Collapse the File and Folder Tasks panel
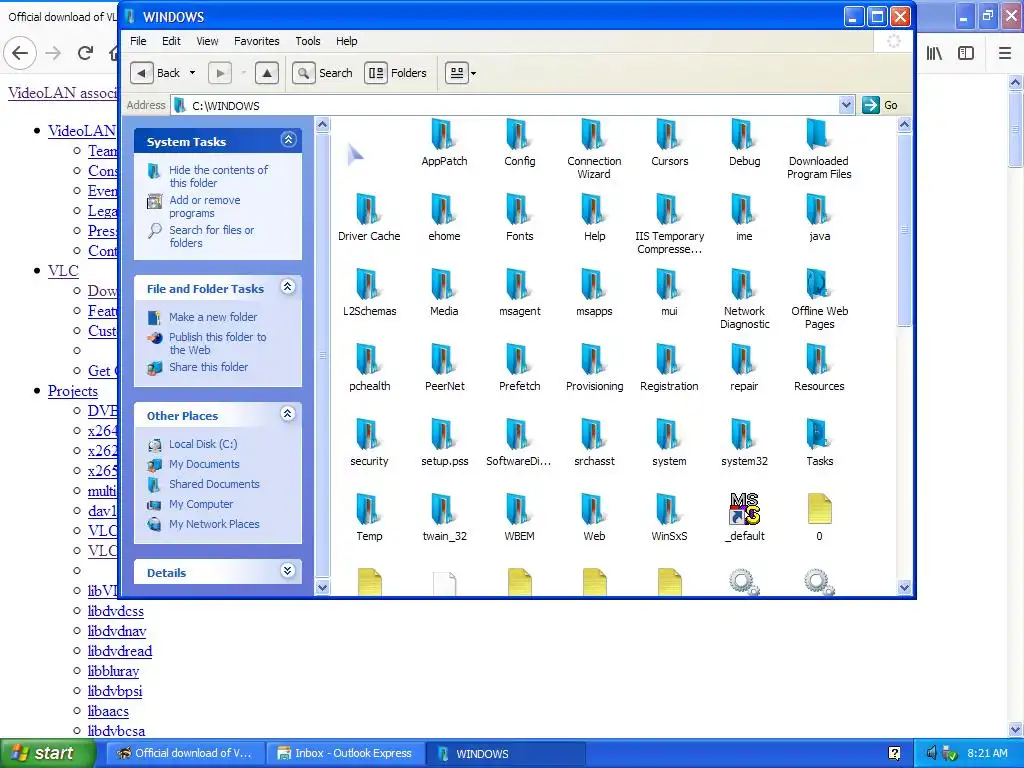Viewport: 1024px width, 768px height. click(x=288, y=287)
